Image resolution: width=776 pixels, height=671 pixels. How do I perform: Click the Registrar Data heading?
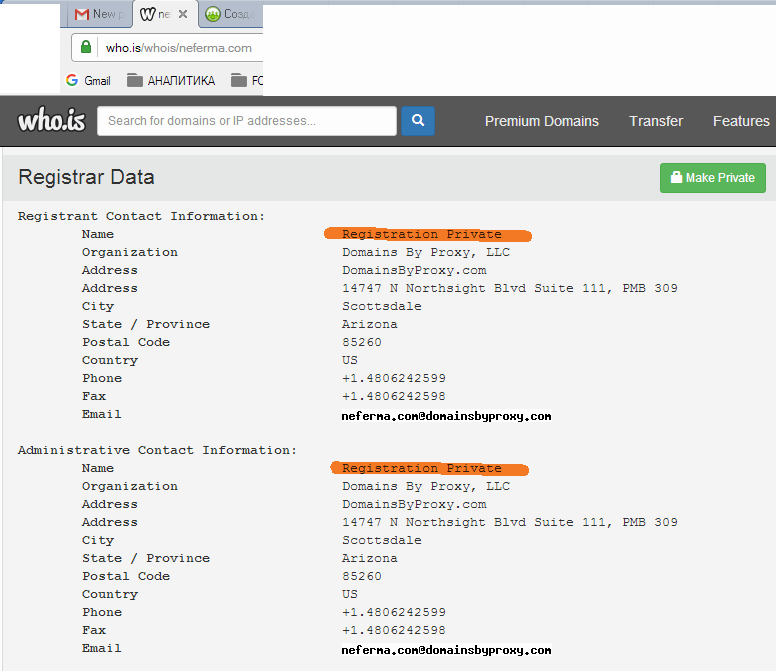pos(86,177)
